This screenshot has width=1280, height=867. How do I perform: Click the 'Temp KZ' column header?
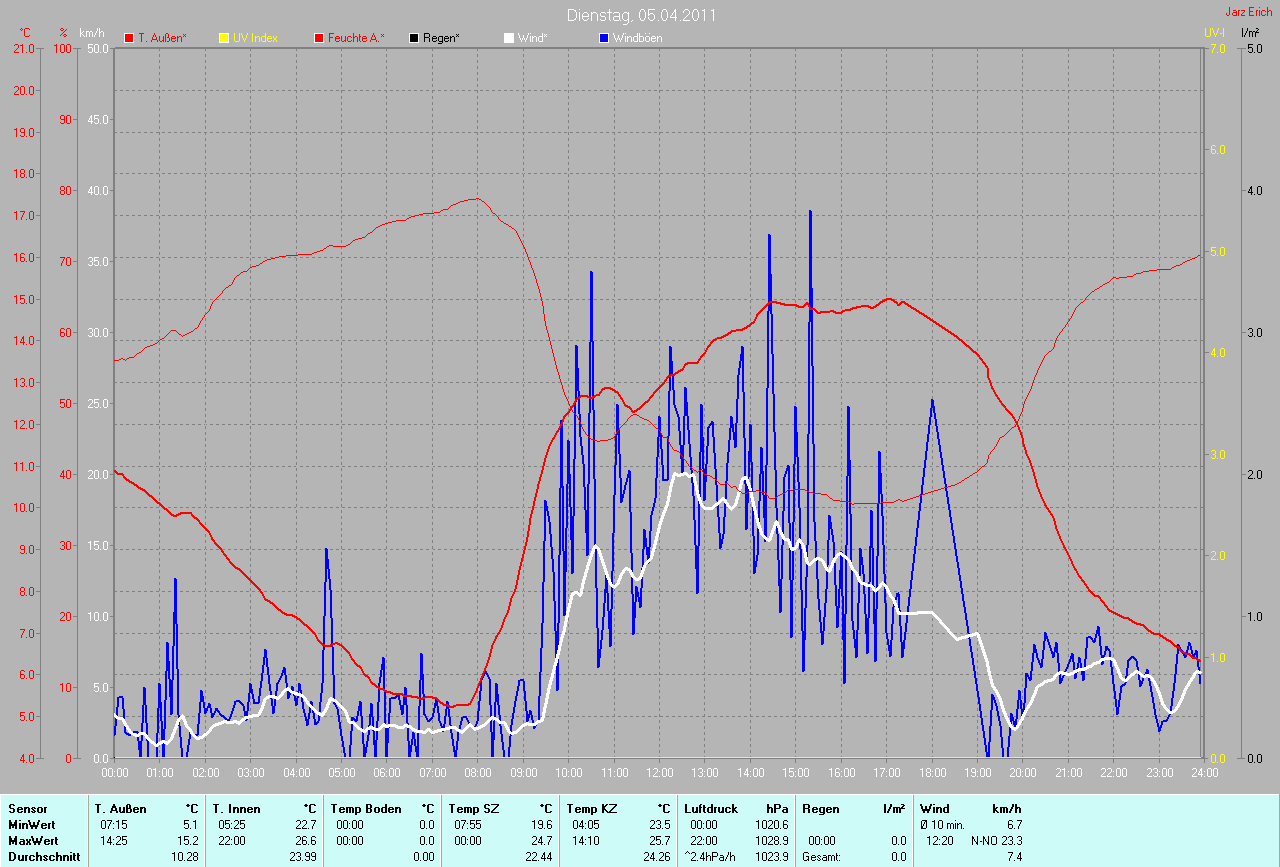point(591,808)
